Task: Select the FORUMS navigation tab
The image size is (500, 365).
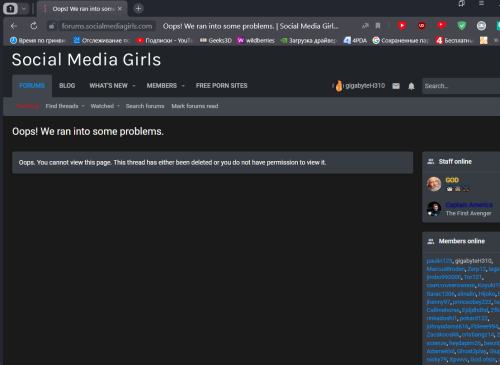Action: [32, 86]
